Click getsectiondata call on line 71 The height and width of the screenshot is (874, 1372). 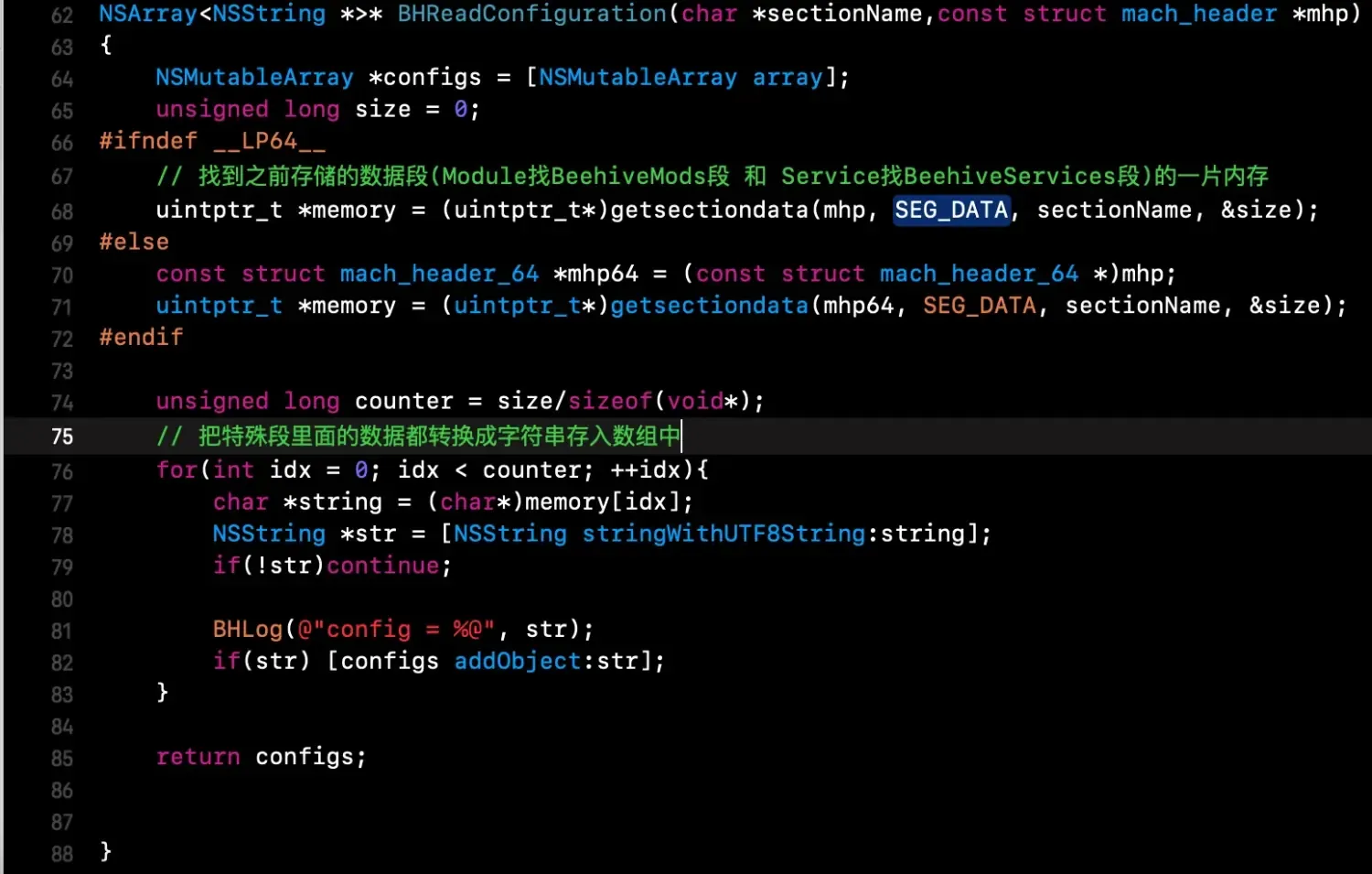709,306
